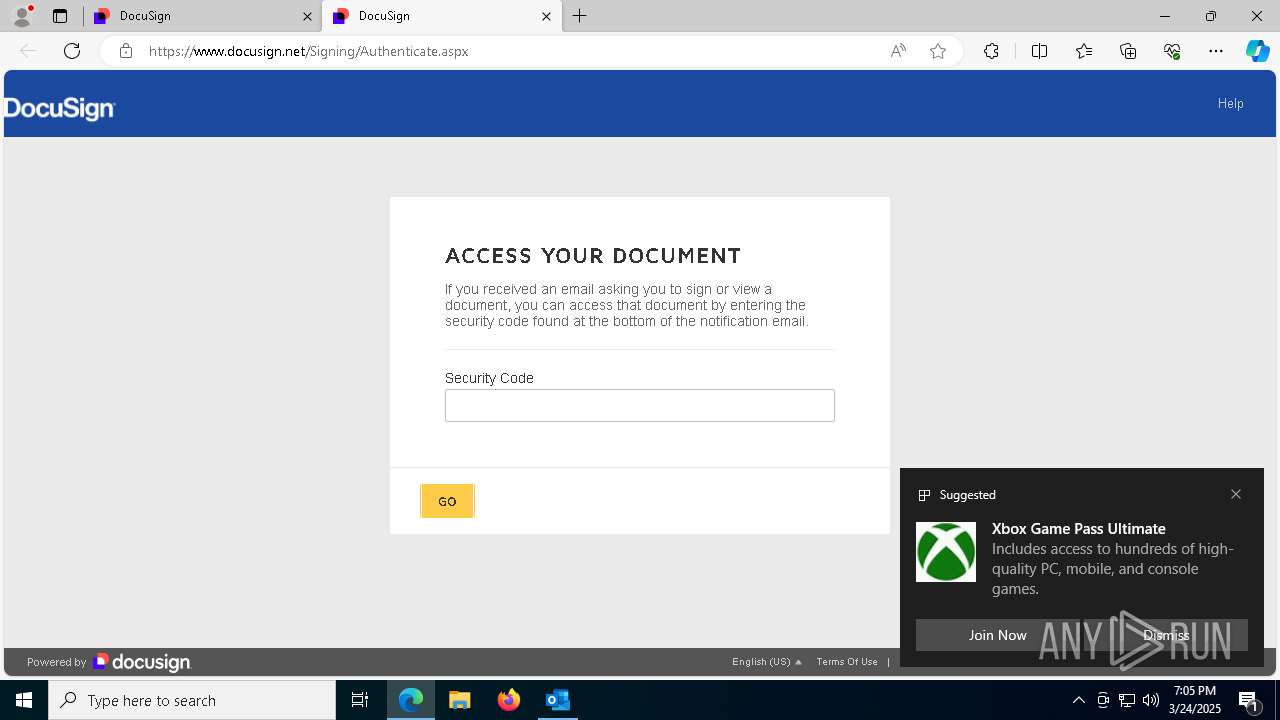Submit with the GO button
The height and width of the screenshot is (720, 1280).
[x=447, y=501]
